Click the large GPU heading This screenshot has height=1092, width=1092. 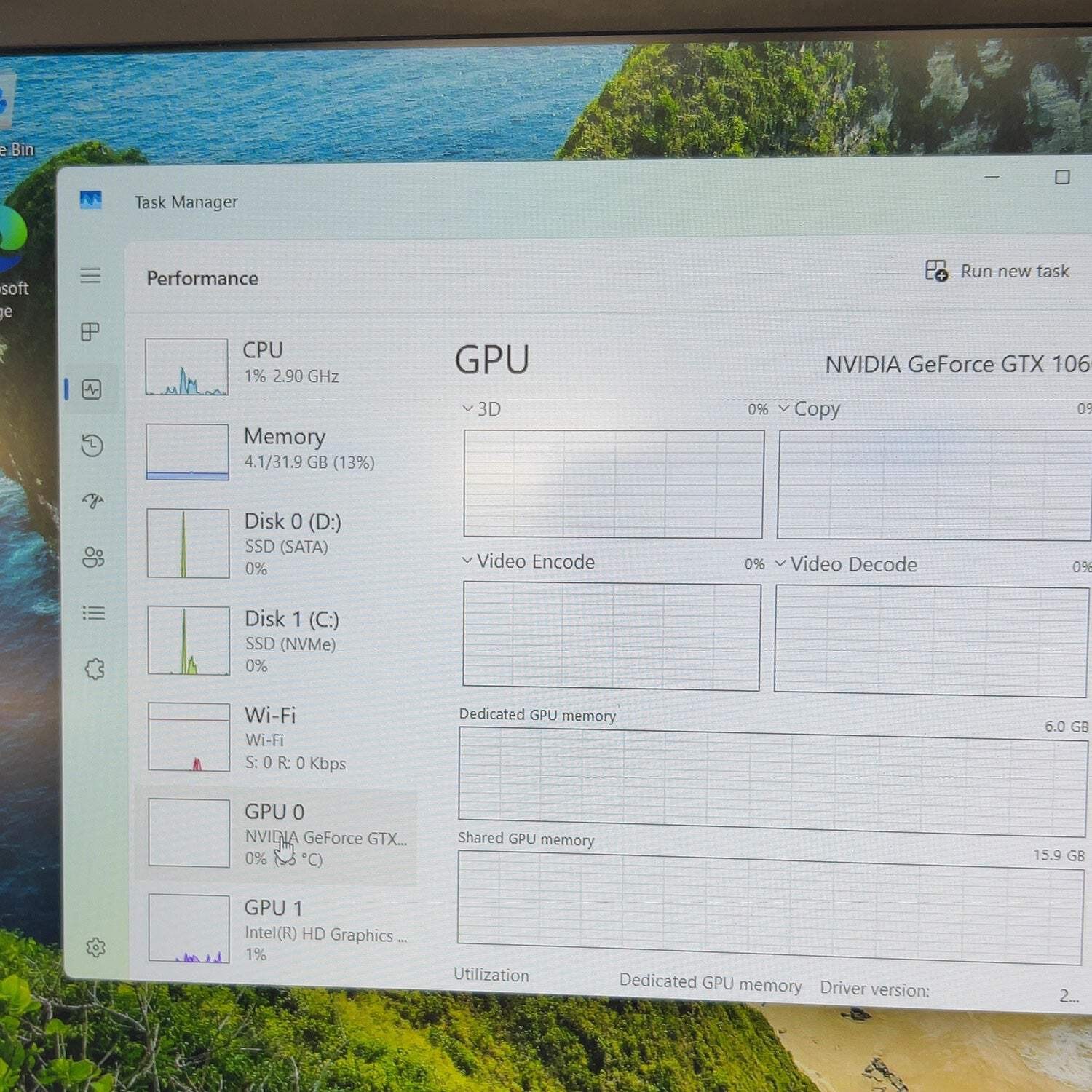[x=492, y=360]
